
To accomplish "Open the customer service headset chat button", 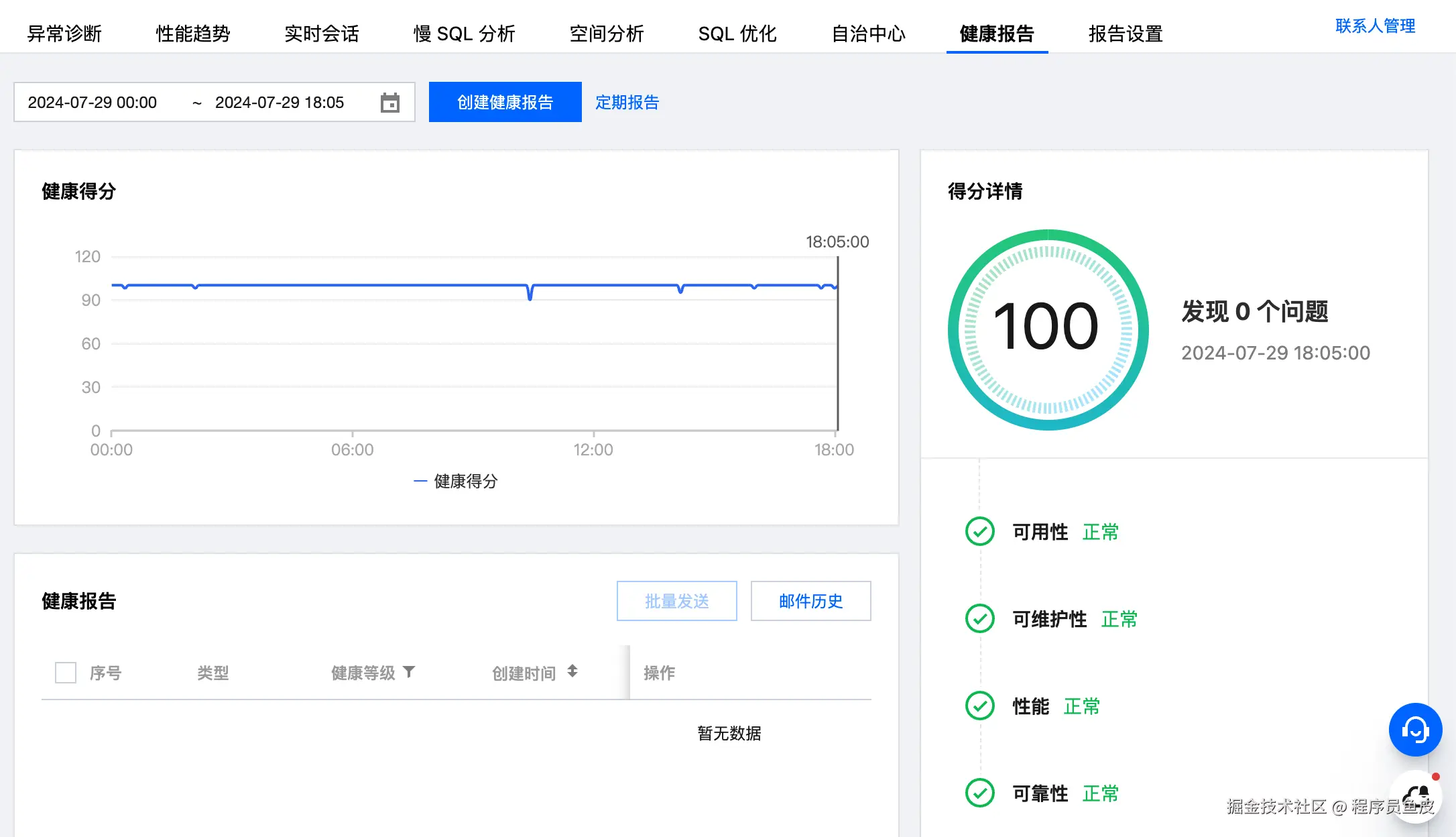I will (x=1414, y=730).
